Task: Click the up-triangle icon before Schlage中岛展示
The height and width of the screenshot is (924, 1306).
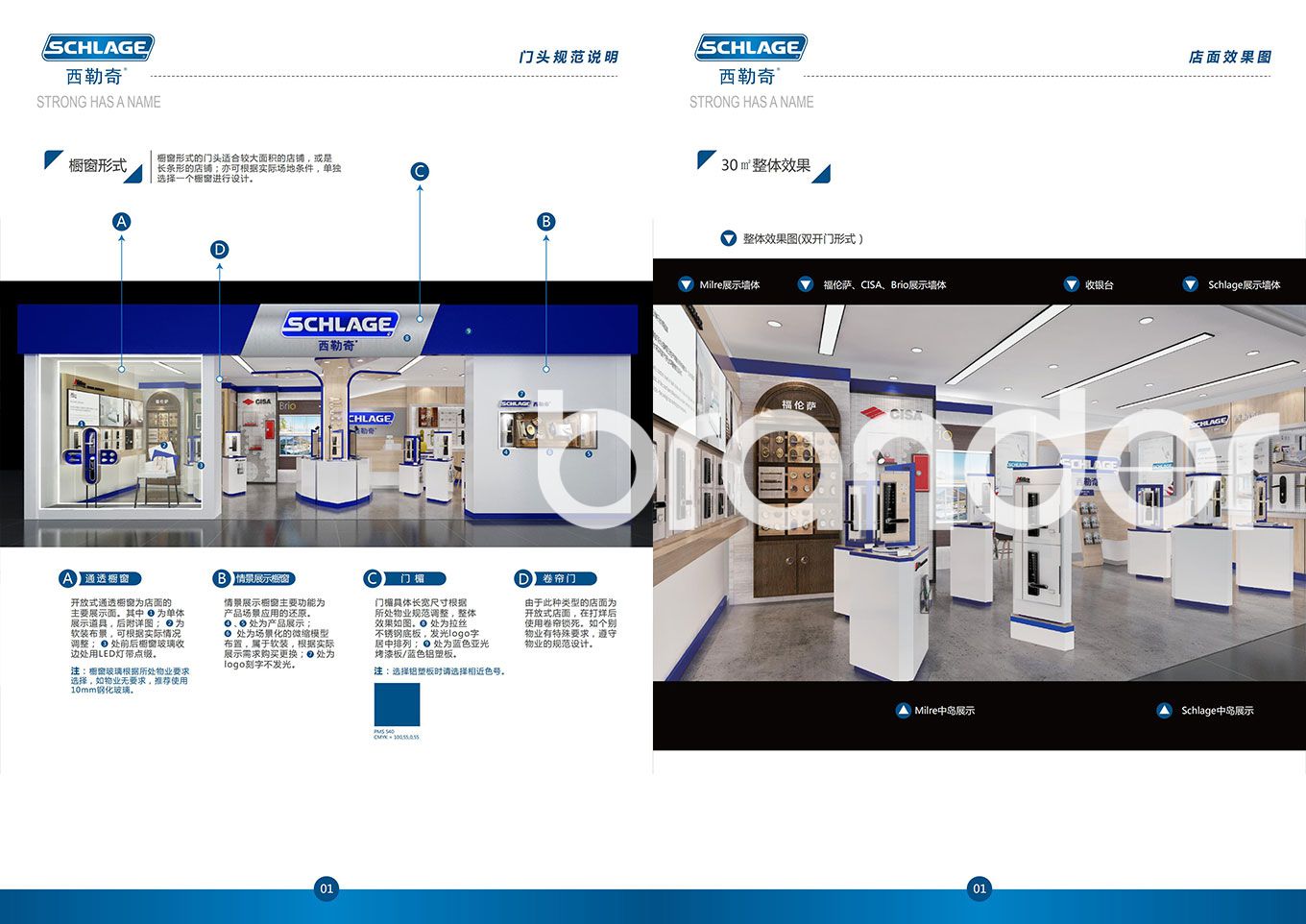Action: (1164, 711)
